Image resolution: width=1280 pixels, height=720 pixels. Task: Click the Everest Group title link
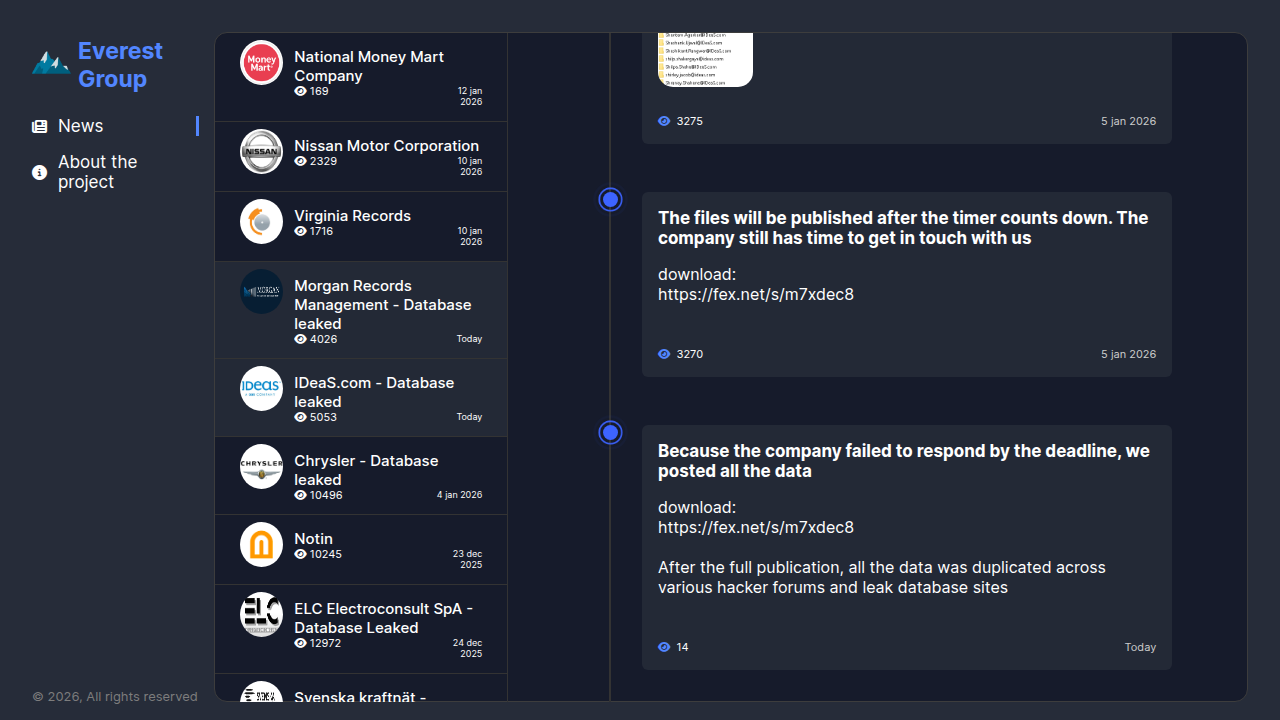click(x=120, y=64)
